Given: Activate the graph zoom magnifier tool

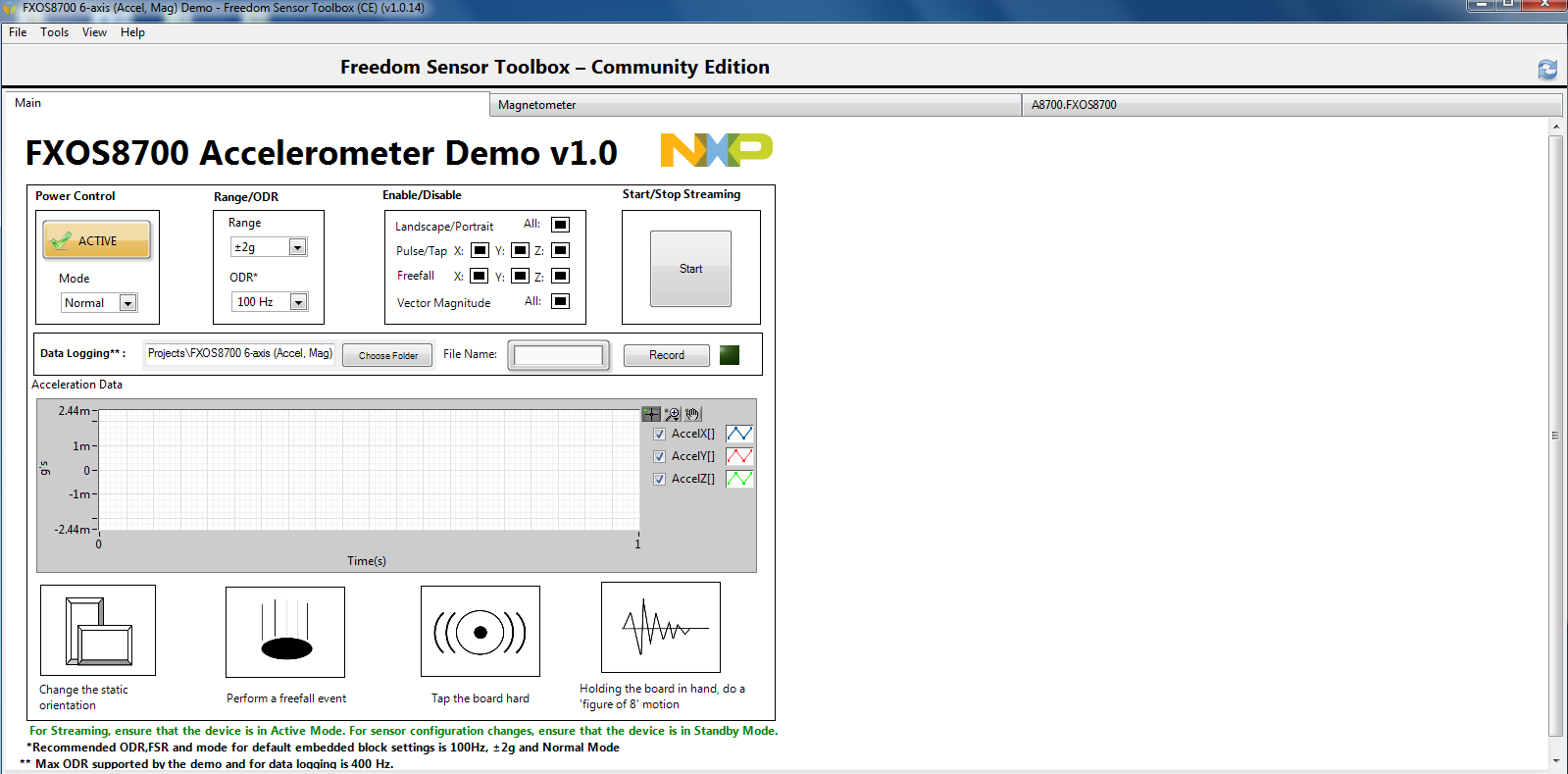Looking at the screenshot, I should point(672,414).
